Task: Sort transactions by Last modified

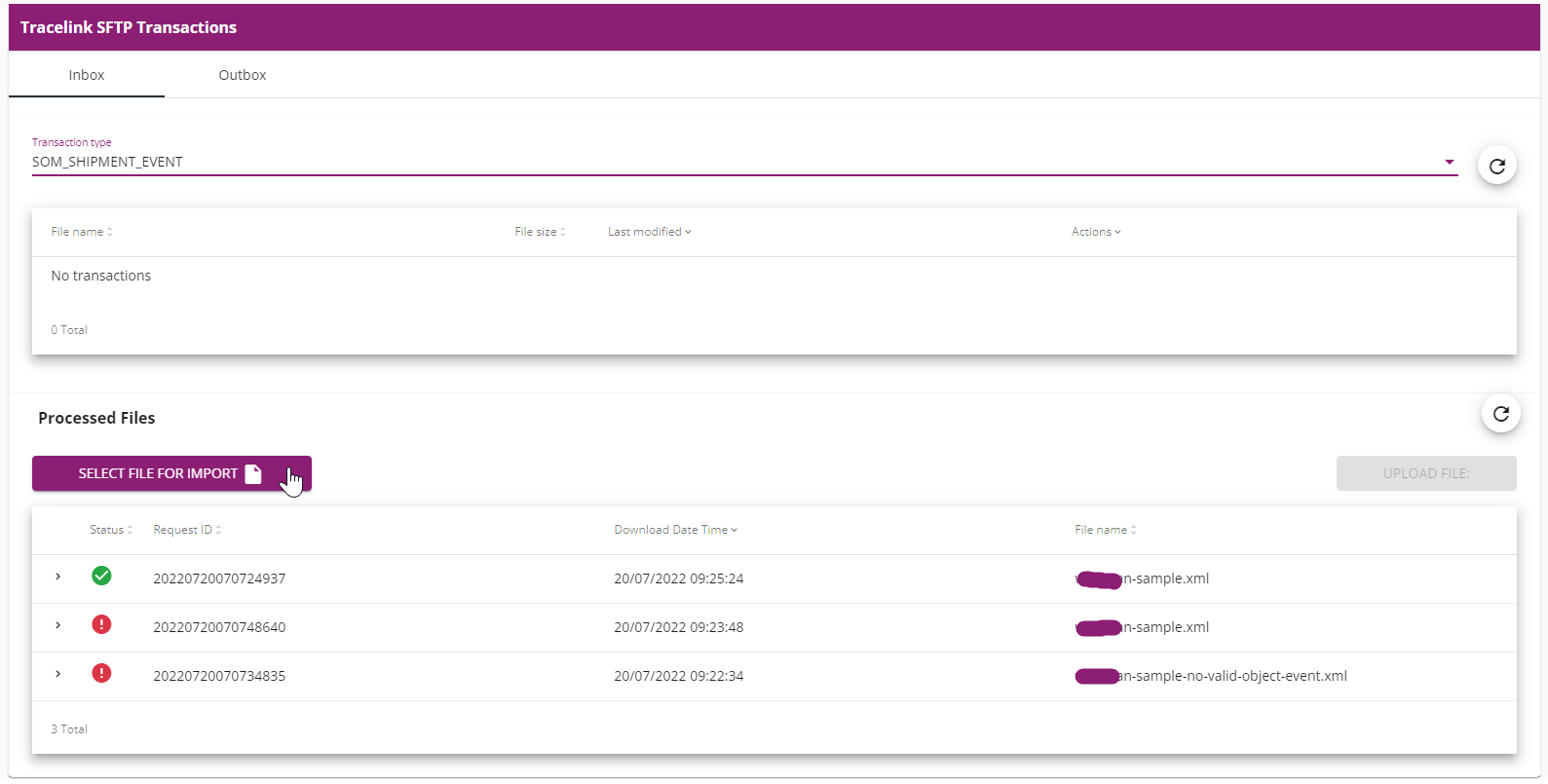Action: tap(649, 232)
